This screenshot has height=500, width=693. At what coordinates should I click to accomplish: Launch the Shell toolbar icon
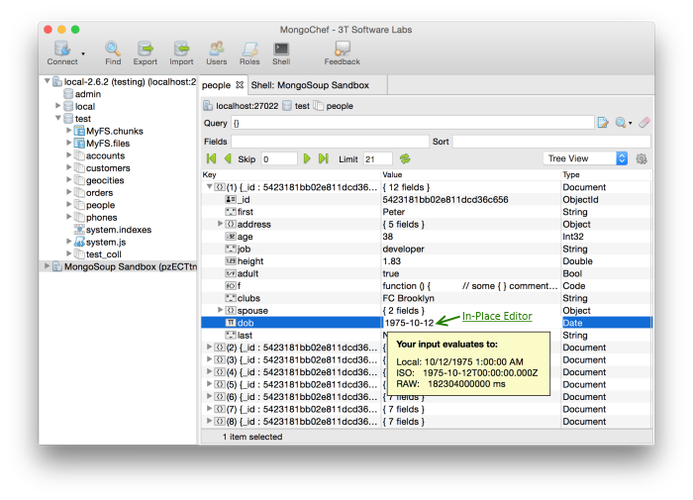click(x=281, y=53)
